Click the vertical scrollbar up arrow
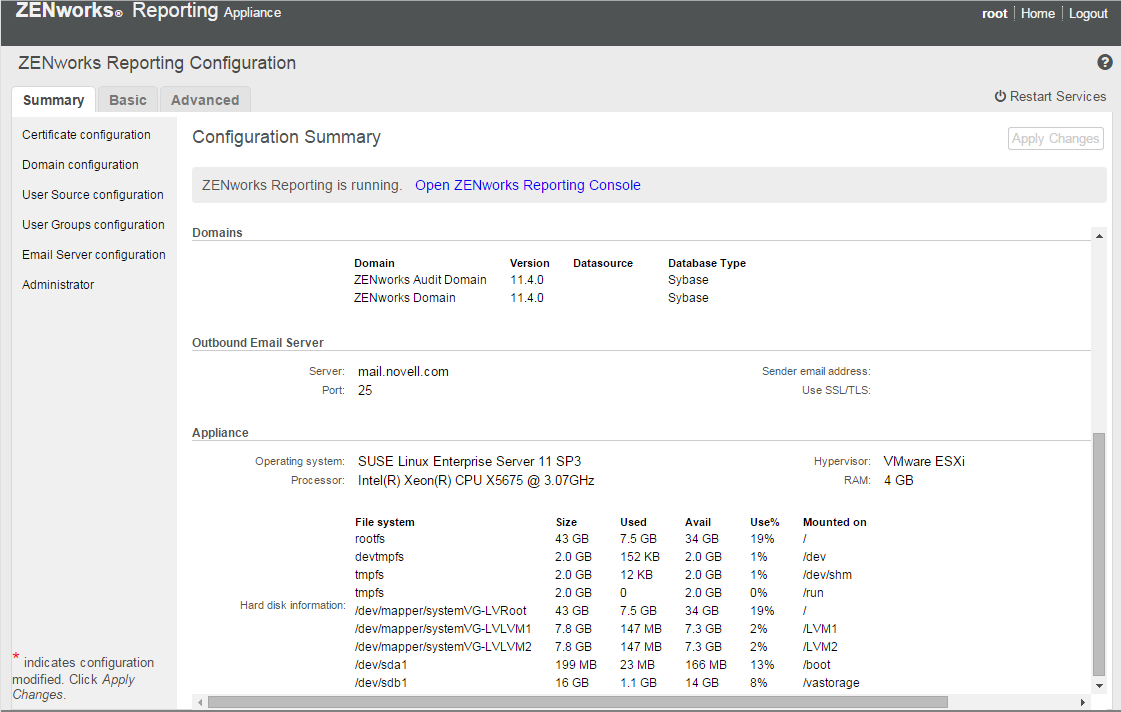 (1100, 236)
